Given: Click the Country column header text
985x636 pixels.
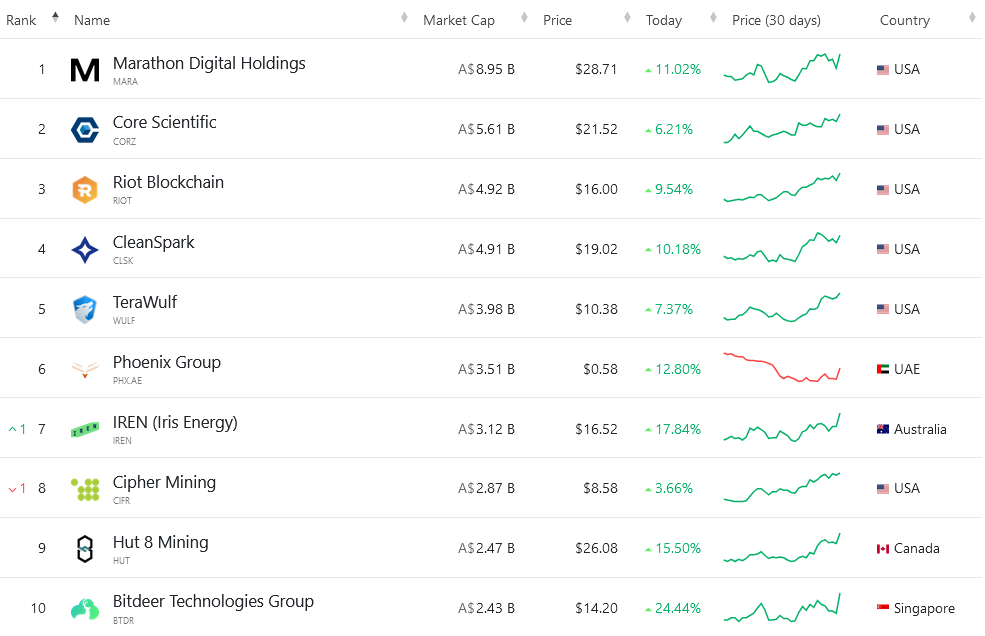Looking at the screenshot, I should click(x=905, y=21).
